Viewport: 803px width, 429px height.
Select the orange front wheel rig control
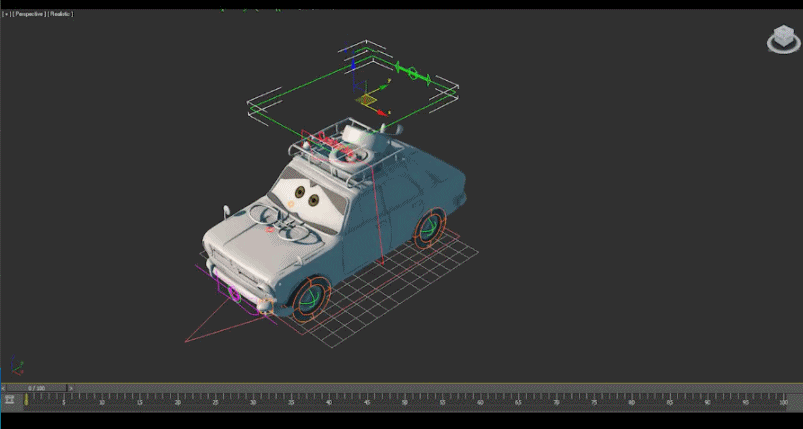[311, 299]
